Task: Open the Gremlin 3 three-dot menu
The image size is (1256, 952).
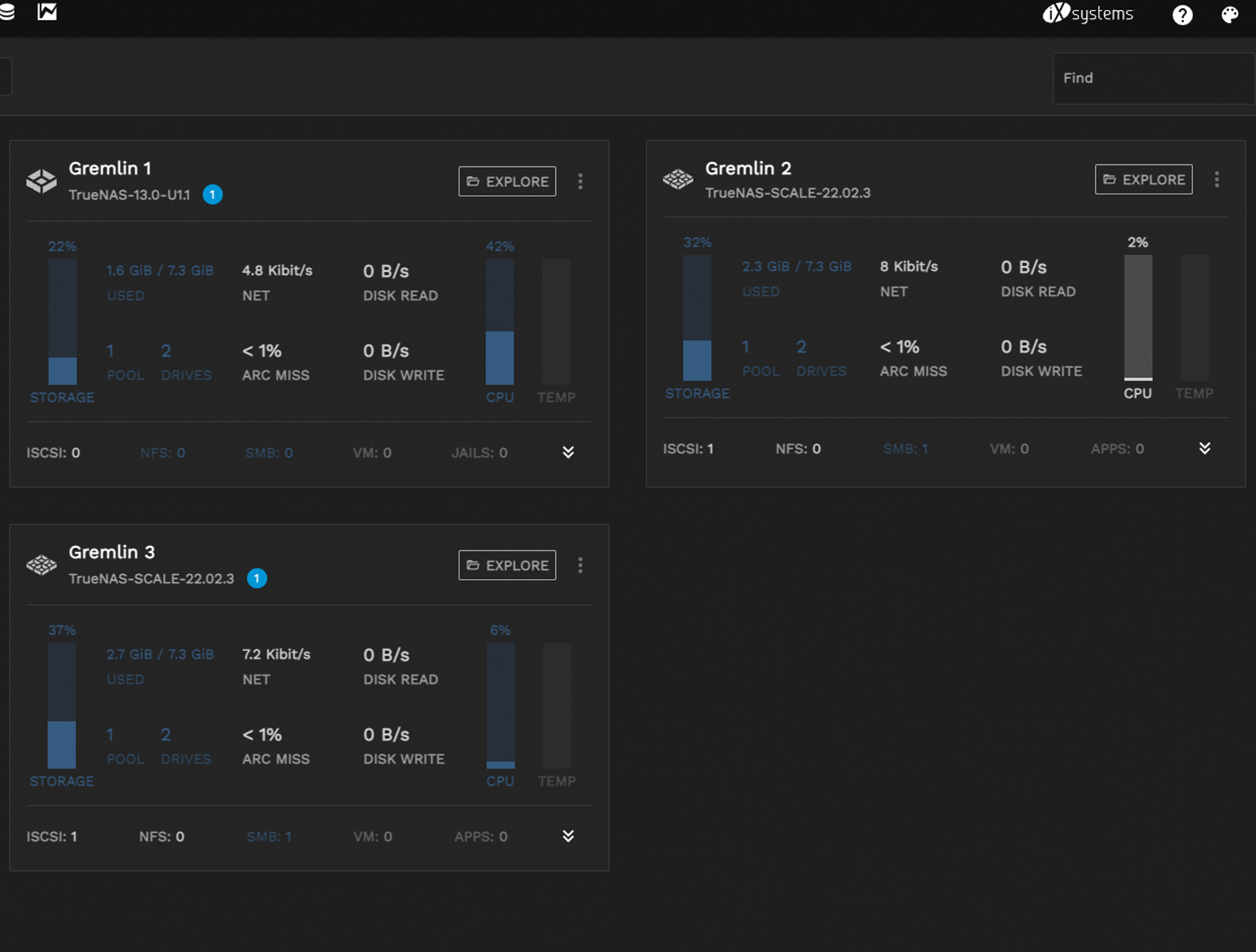Action: (580, 565)
